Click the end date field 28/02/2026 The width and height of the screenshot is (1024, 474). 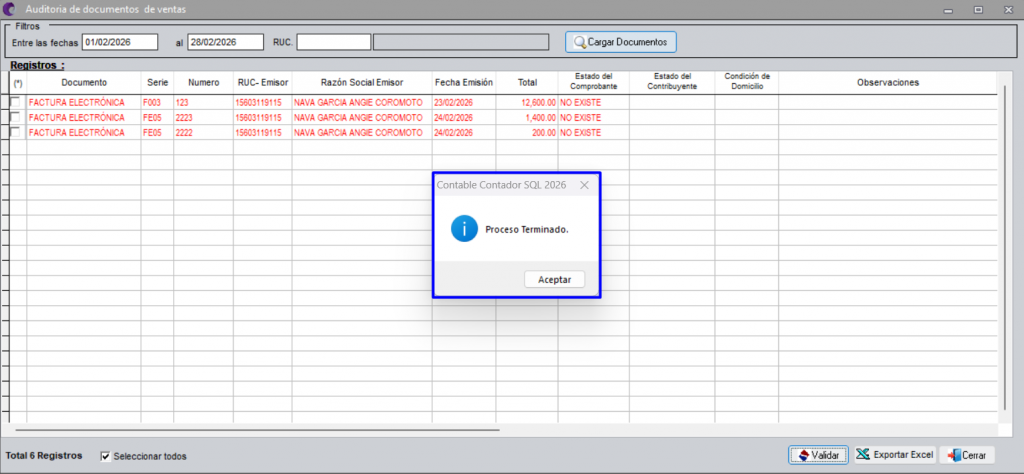coord(225,42)
